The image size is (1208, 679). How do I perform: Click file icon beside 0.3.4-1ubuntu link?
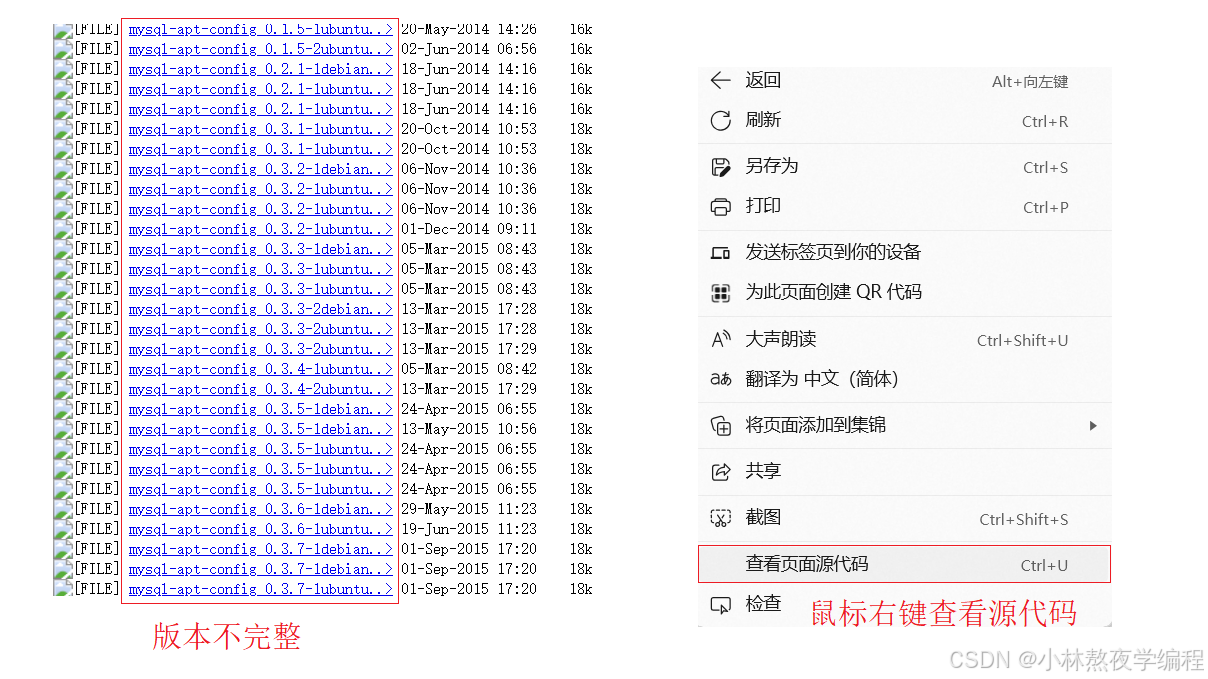click(x=62, y=369)
